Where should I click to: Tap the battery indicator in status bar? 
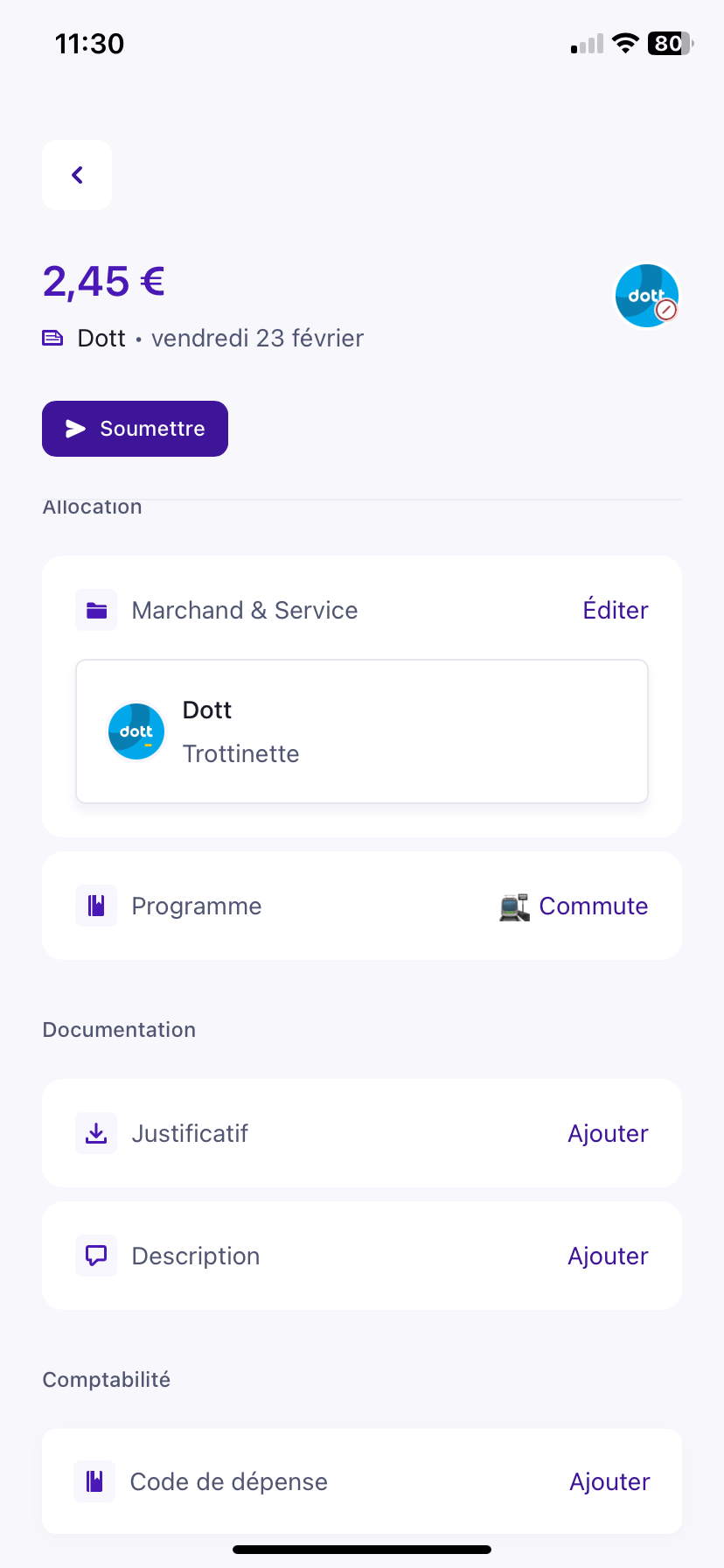coord(670,44)
